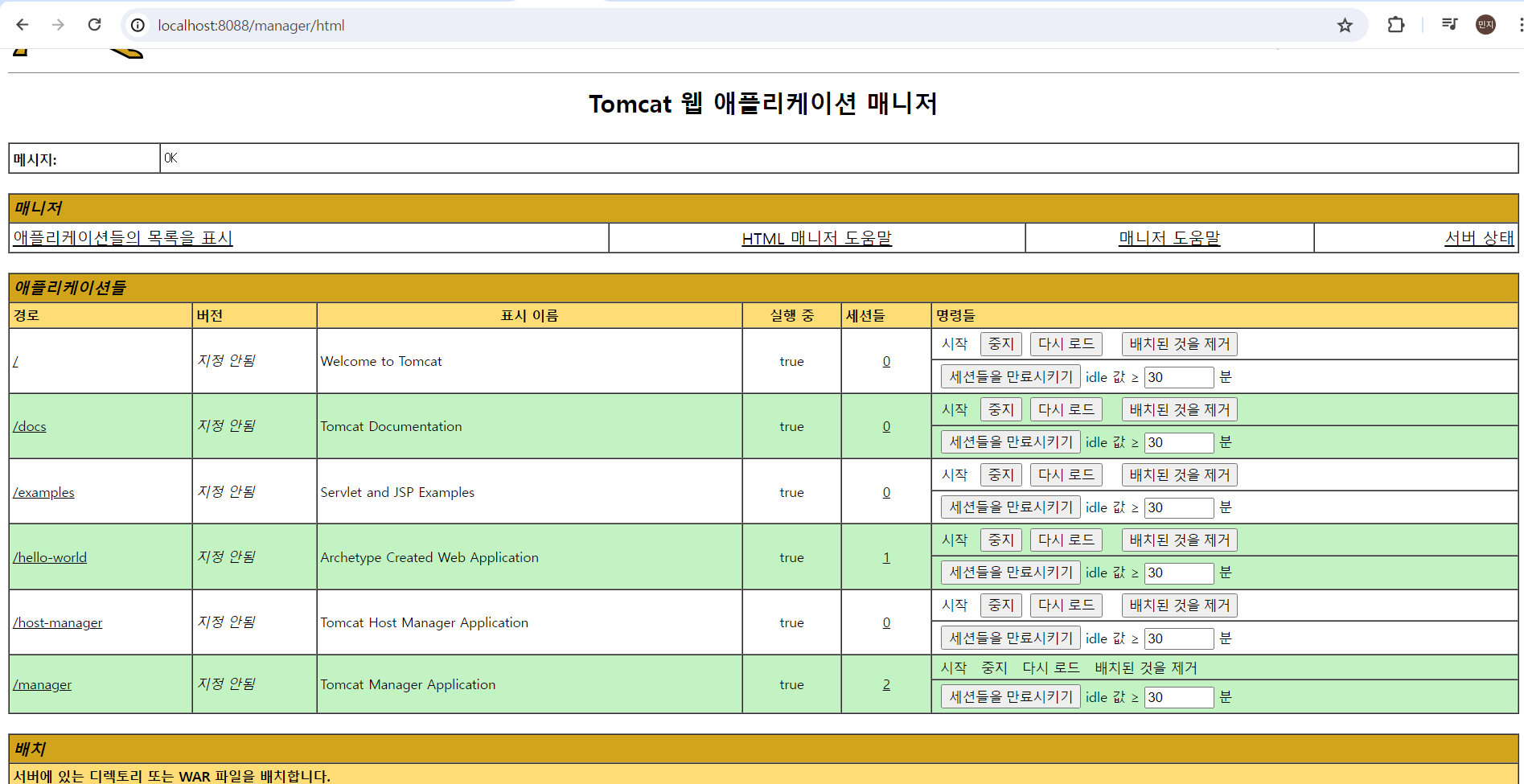This screenshot has width=1524, height=784.
Task: Expire sessions for root application
Action: click(1011, 376)
